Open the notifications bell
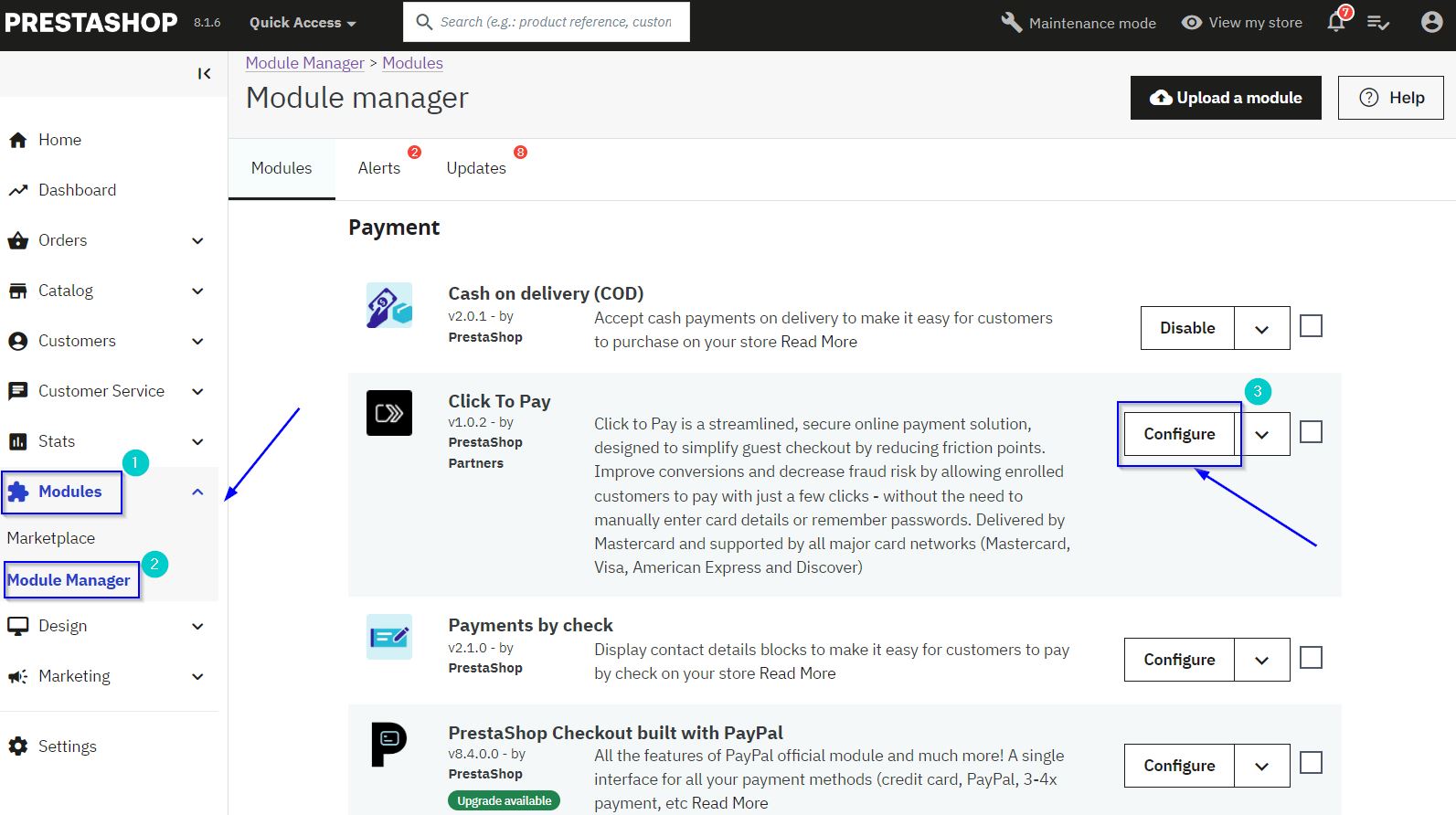This screenshot has height=815, width=1456. (x=1335, y=22)
